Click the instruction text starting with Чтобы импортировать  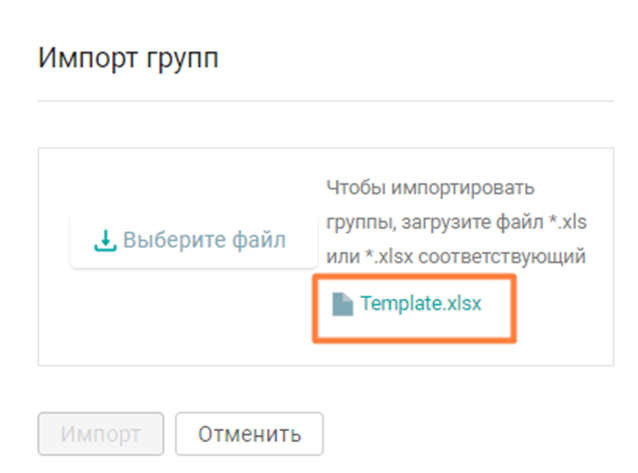click(x=457, y=222)
